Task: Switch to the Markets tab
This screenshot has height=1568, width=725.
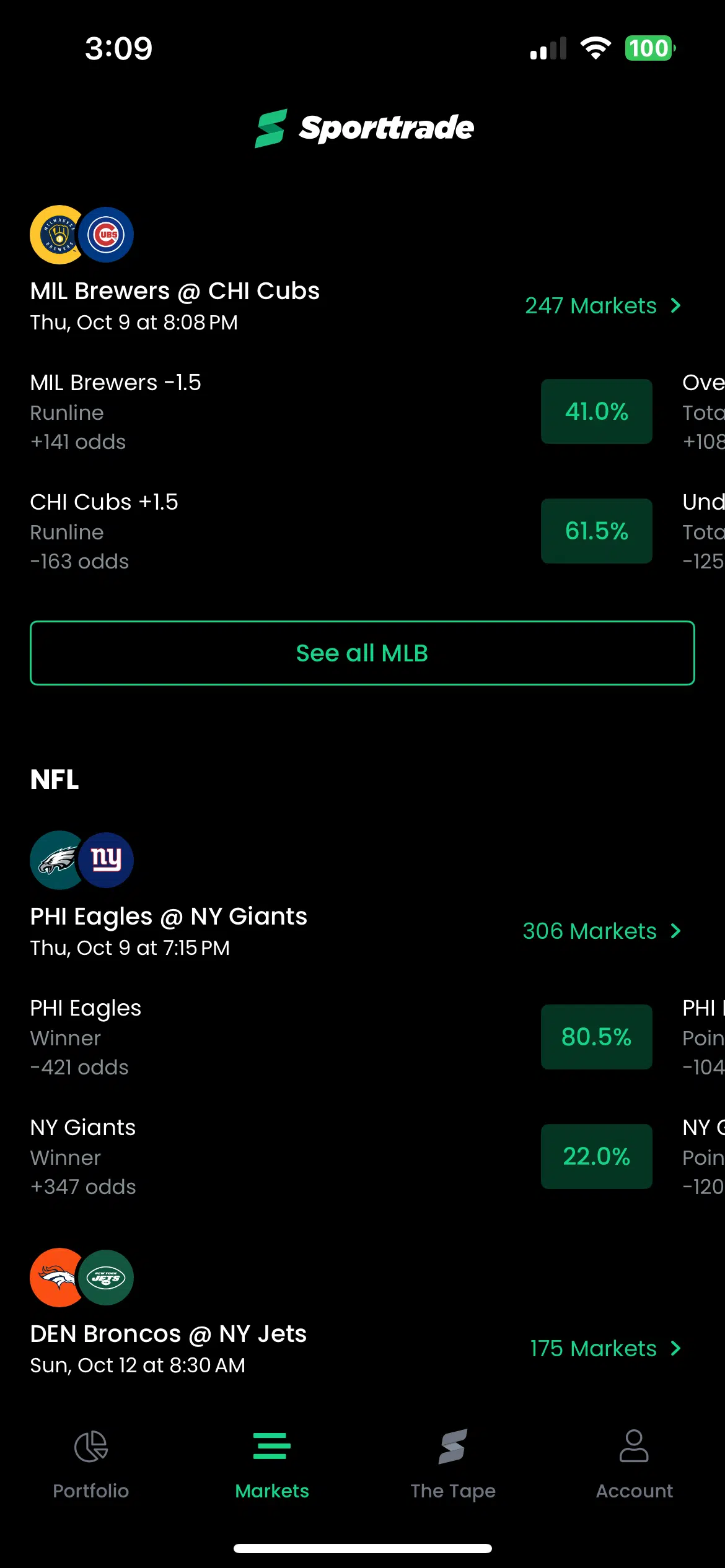Action: [x=272, y=1461]
